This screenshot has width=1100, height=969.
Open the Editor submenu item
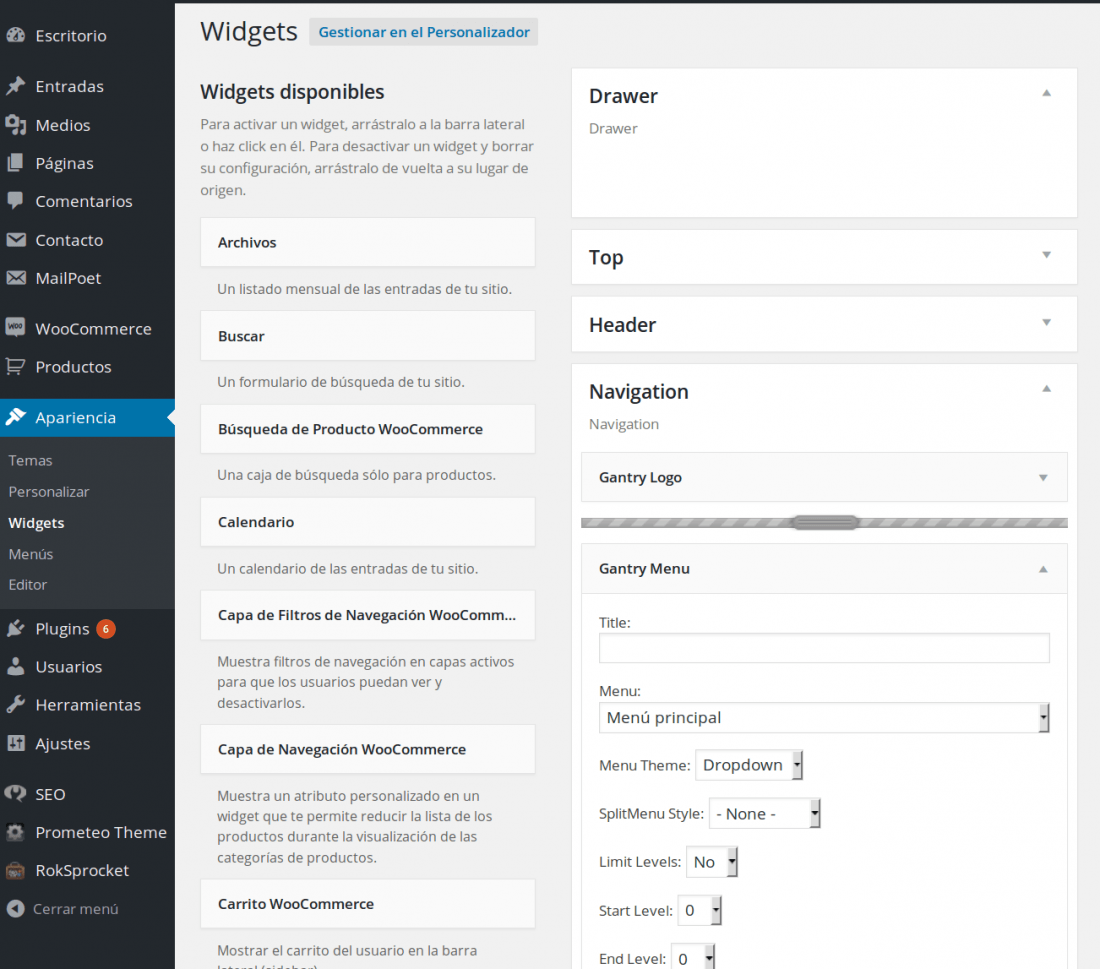coord(28,584)
